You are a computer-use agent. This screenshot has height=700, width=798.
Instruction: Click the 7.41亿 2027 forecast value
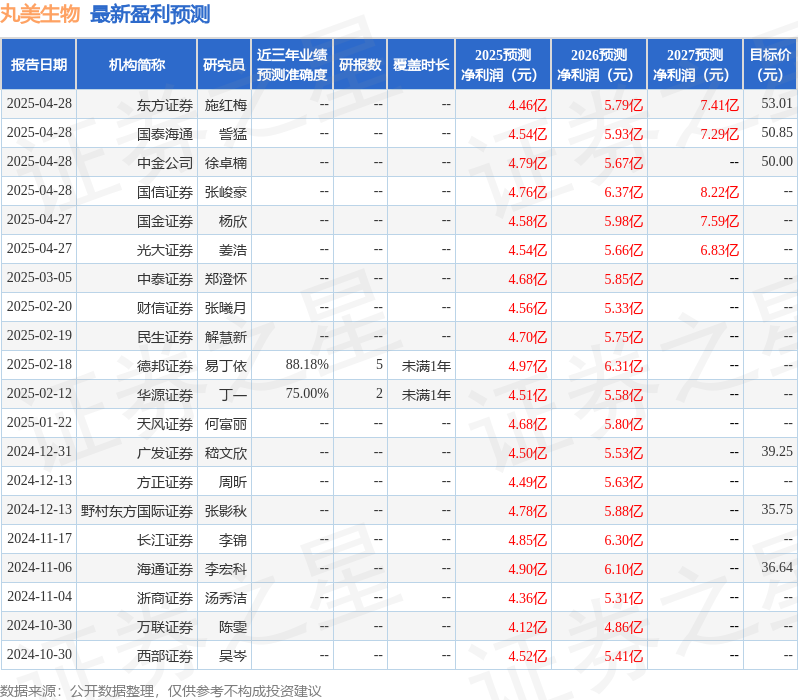(x=719, y=105)
